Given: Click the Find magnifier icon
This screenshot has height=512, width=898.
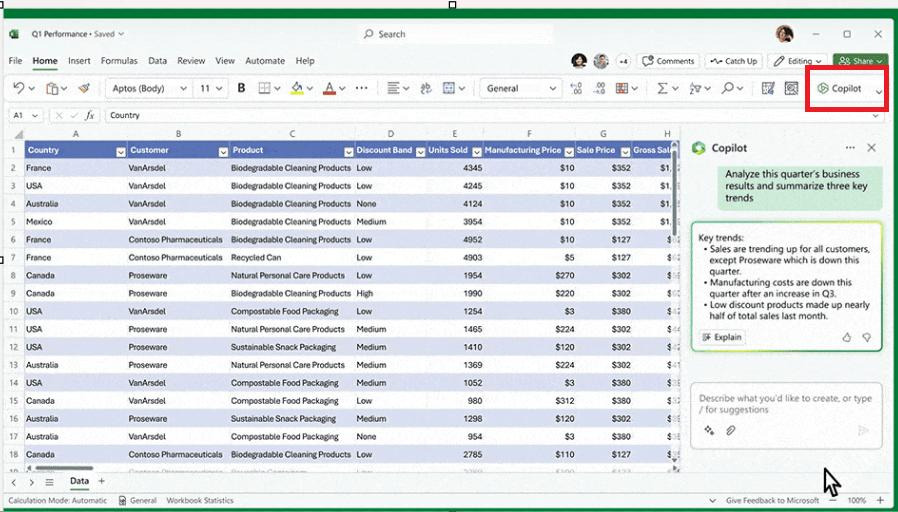Looking at the screenshot, I should point(727,88).
